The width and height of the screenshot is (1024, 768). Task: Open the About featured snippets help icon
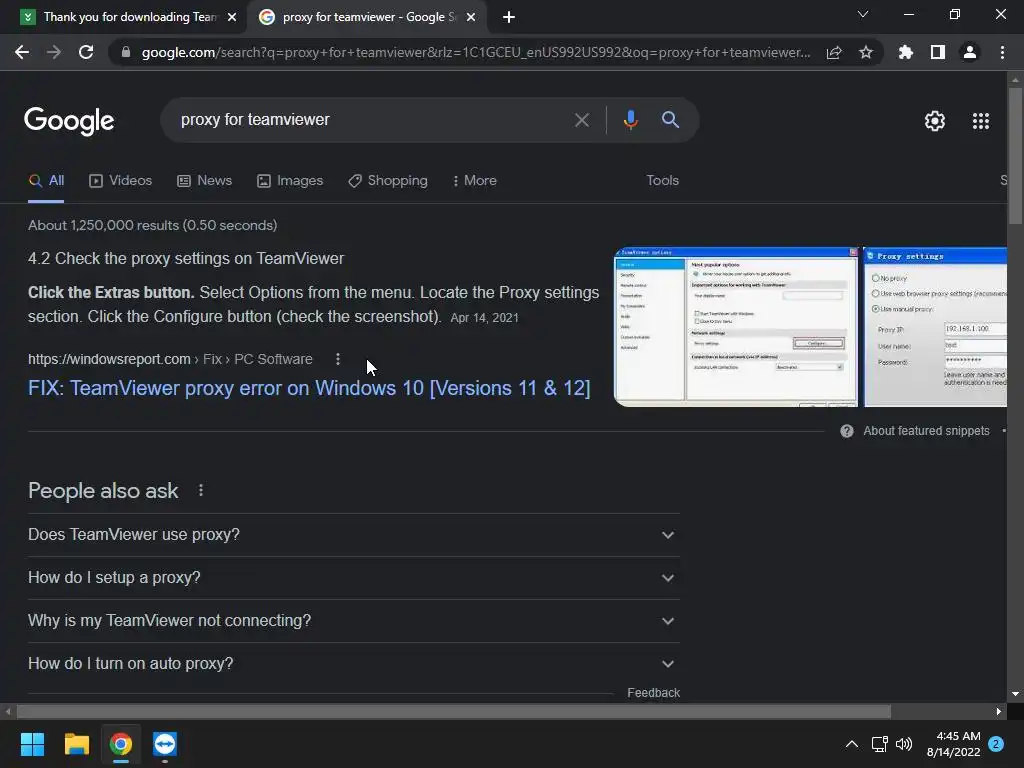coord(846,431)
